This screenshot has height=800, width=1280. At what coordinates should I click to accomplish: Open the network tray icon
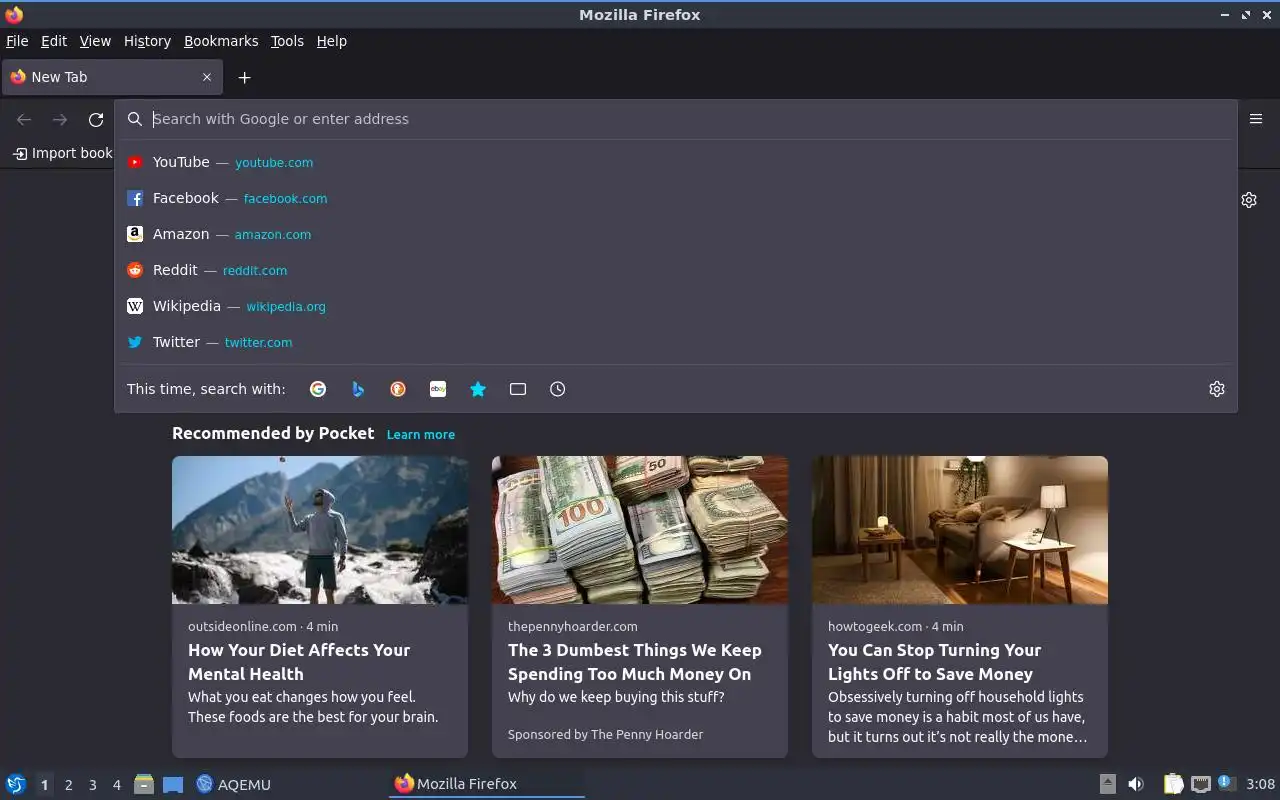click(x=1201, y=784)
